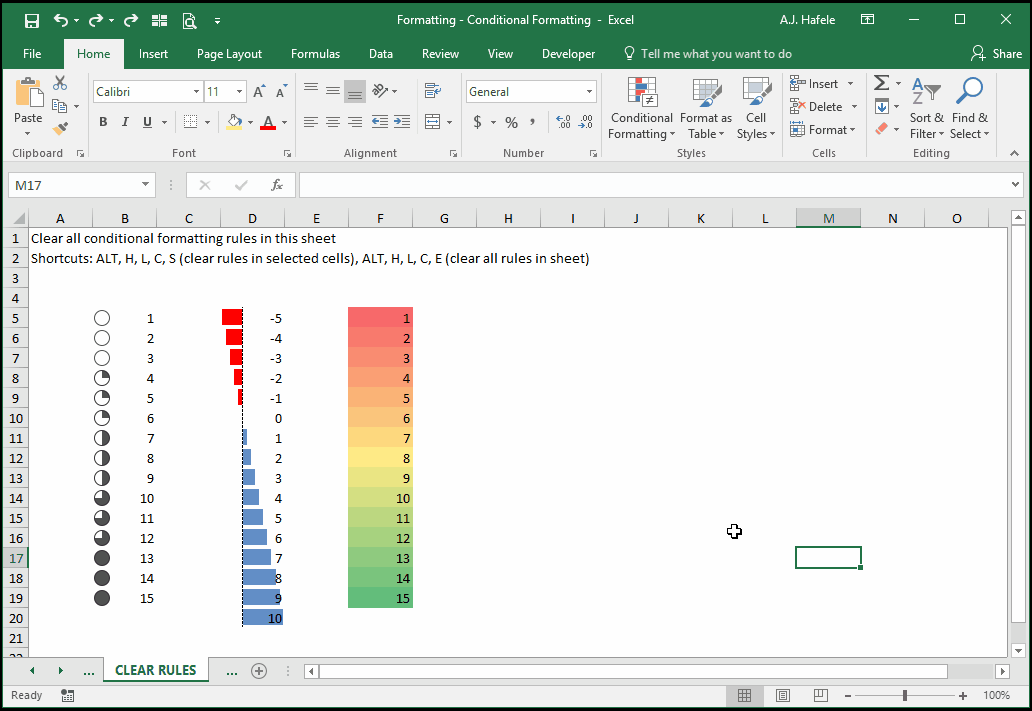This screenshot has width=1032, height=711.
Task: Click the Copy icon in Clipboard group
Action: coord(59,106)
